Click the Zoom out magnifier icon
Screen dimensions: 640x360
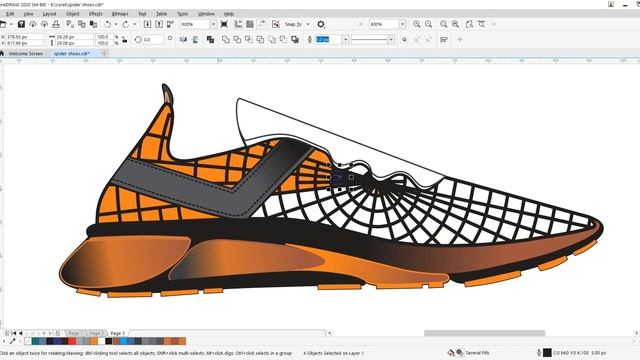[428, 24]
